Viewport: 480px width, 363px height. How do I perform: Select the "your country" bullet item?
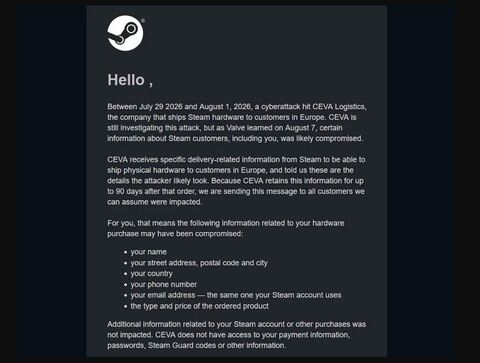pyautogui.click(x=151, y=274)
